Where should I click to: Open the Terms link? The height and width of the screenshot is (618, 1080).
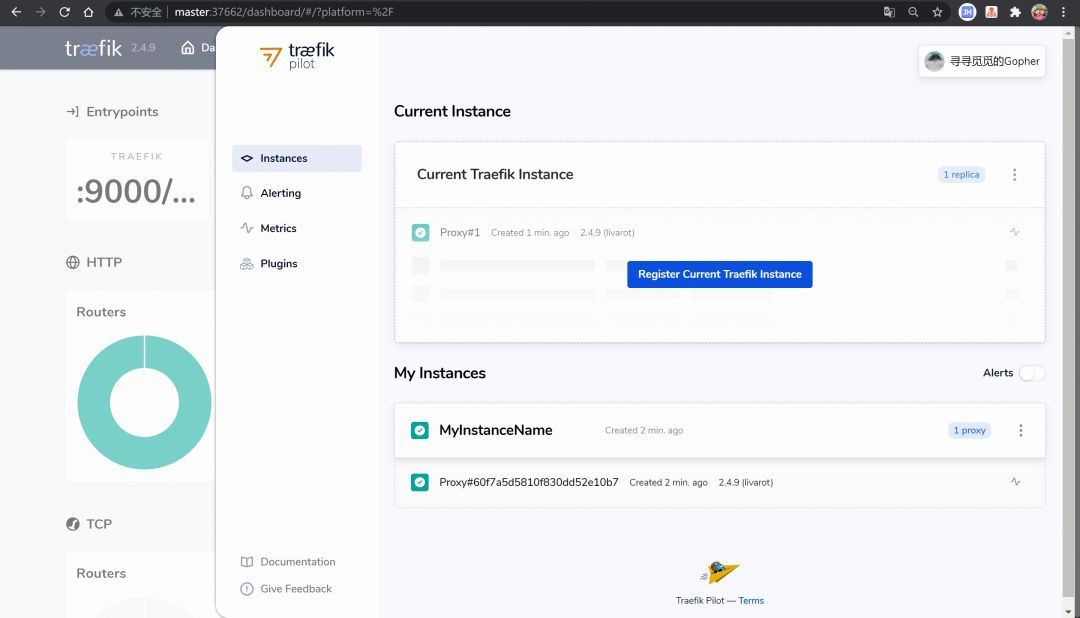[751, 601]
